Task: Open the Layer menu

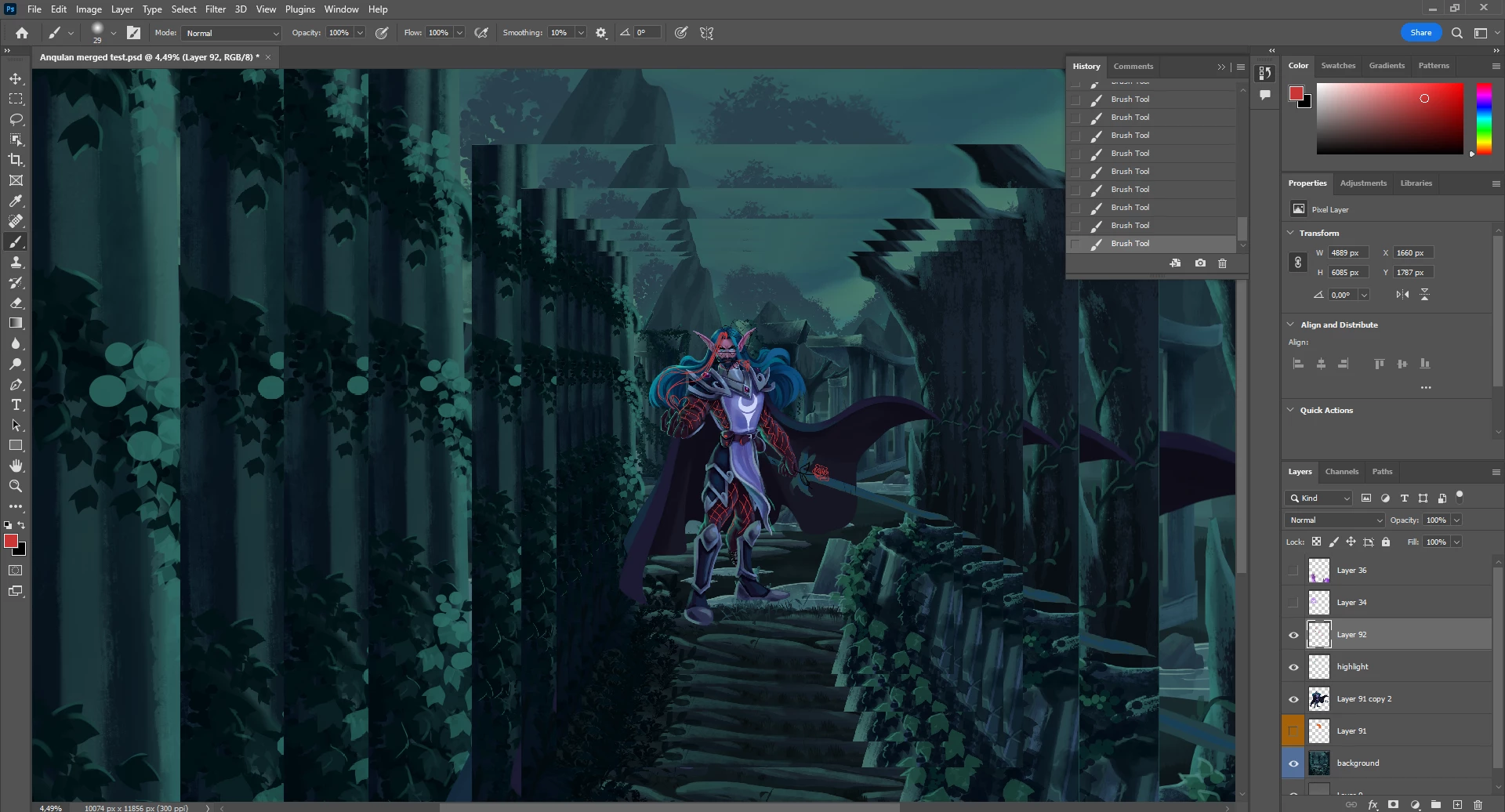Action: coord(121,9)
